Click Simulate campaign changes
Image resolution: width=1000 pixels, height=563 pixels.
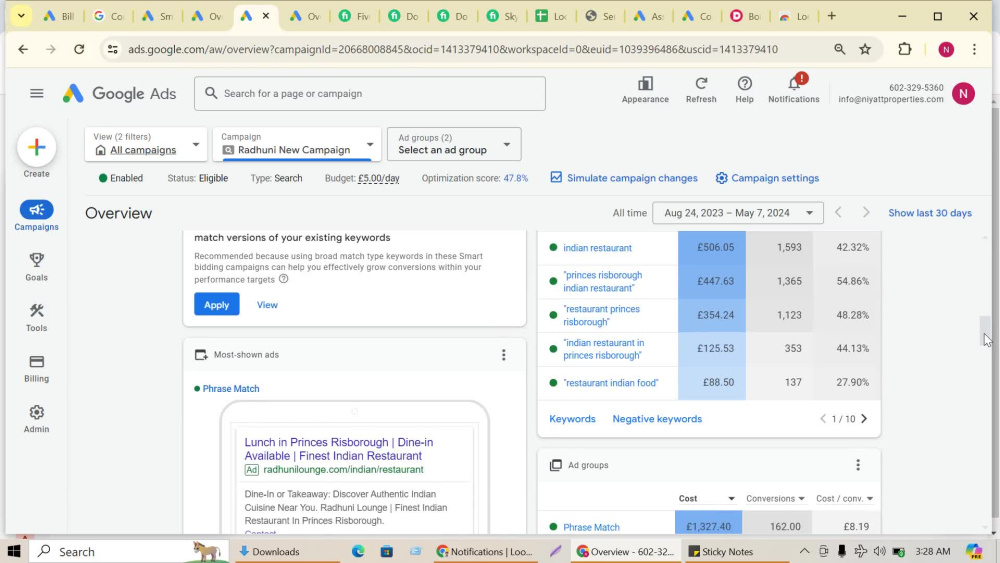[x=624, y=179]
